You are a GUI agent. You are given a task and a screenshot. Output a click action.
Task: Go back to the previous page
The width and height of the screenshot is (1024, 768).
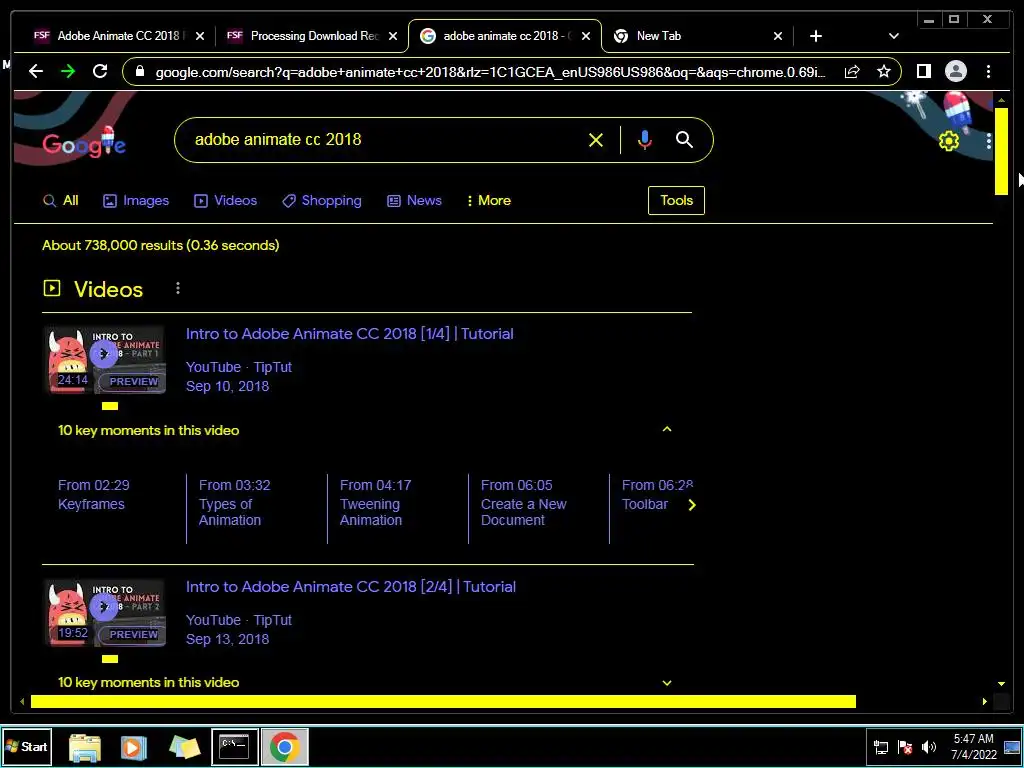point(36,71)
